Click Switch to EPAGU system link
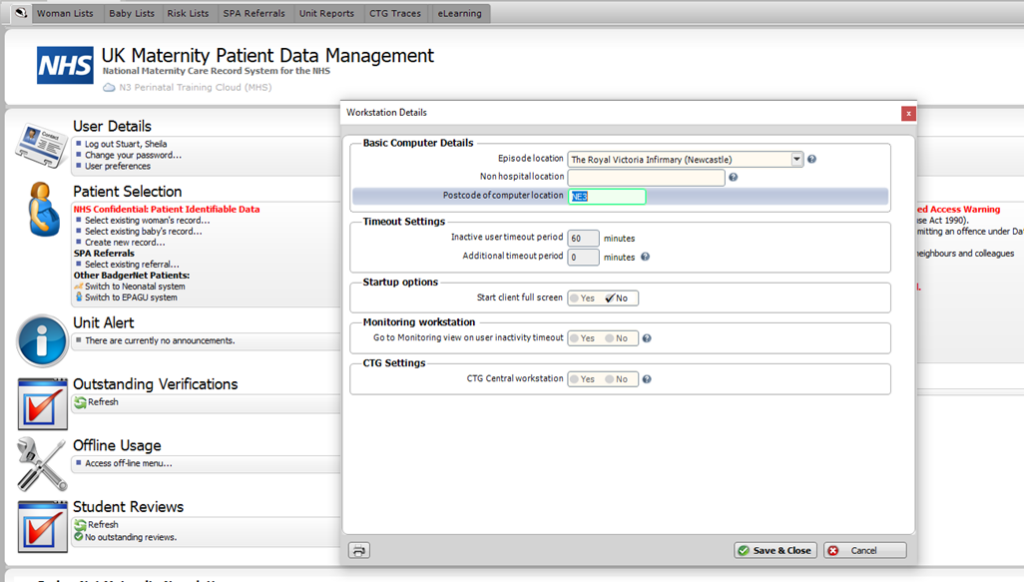 pos(131,297)
